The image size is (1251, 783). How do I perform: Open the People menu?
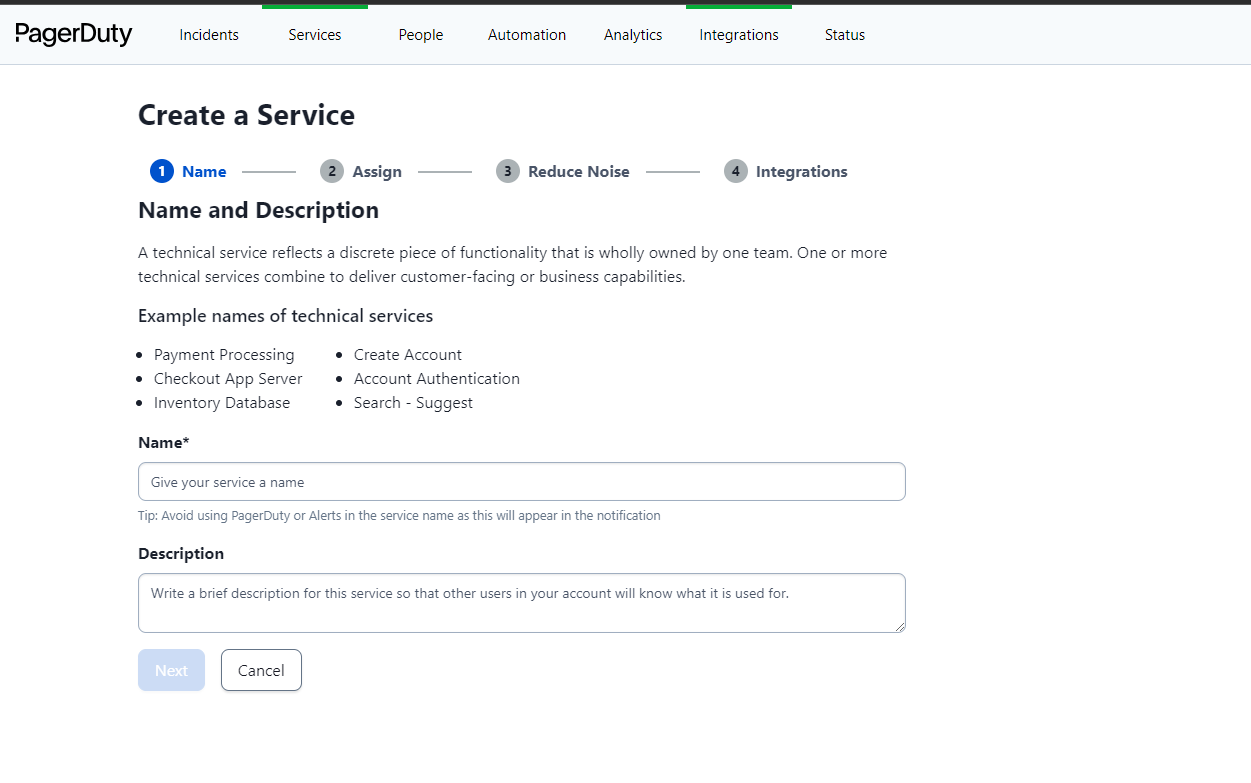pos(421,35)
